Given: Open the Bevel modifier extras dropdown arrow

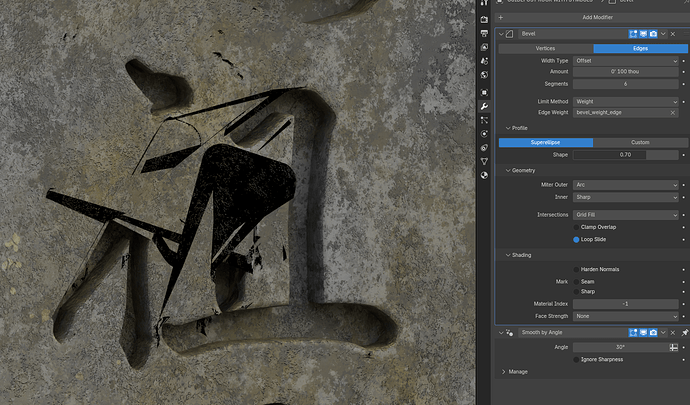Looking at the screenshot, I should tap(664, 34).
